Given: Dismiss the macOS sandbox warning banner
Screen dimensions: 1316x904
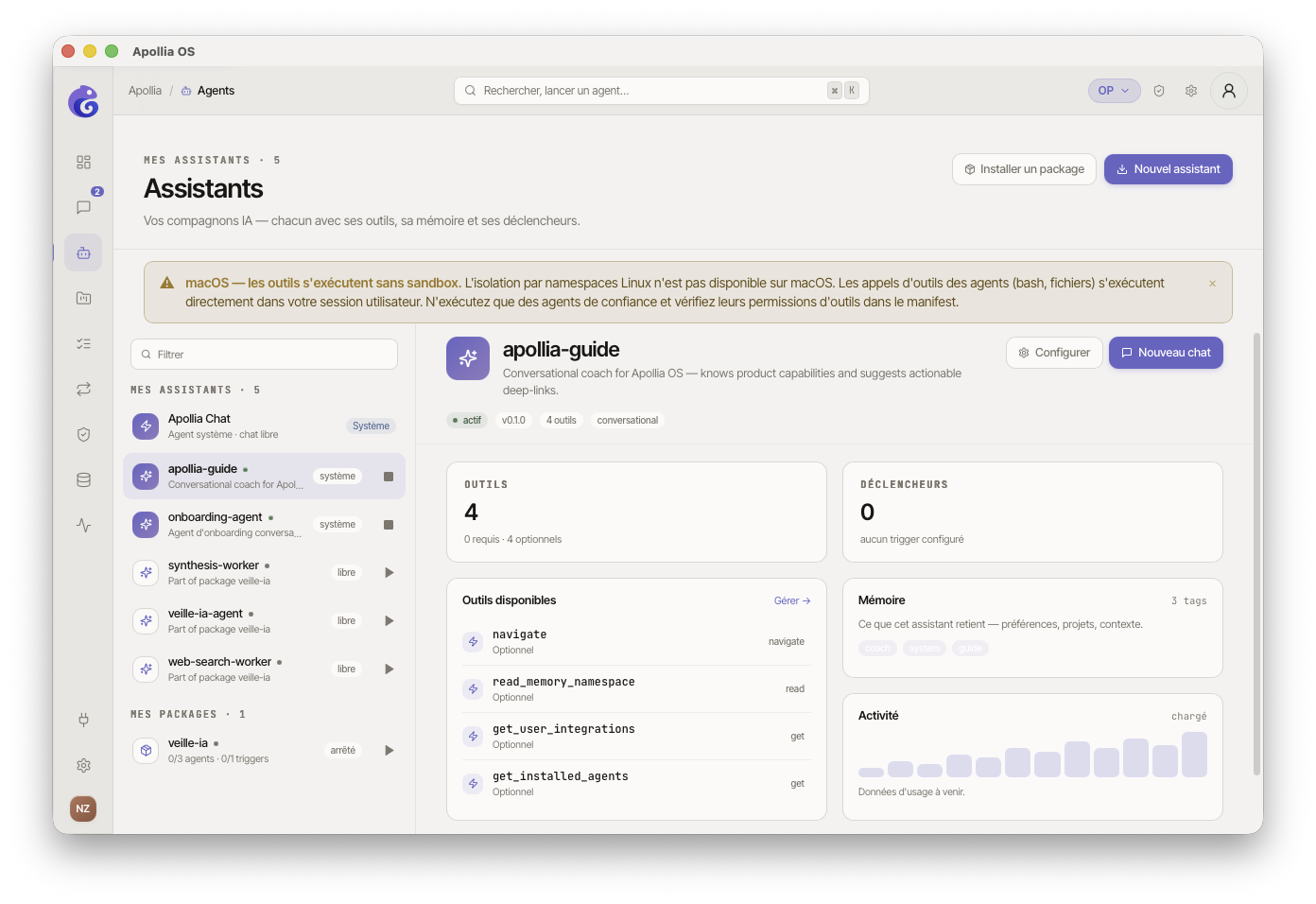Looking at the screenshot, I should pyautogui.click(x=1212, y=284).
